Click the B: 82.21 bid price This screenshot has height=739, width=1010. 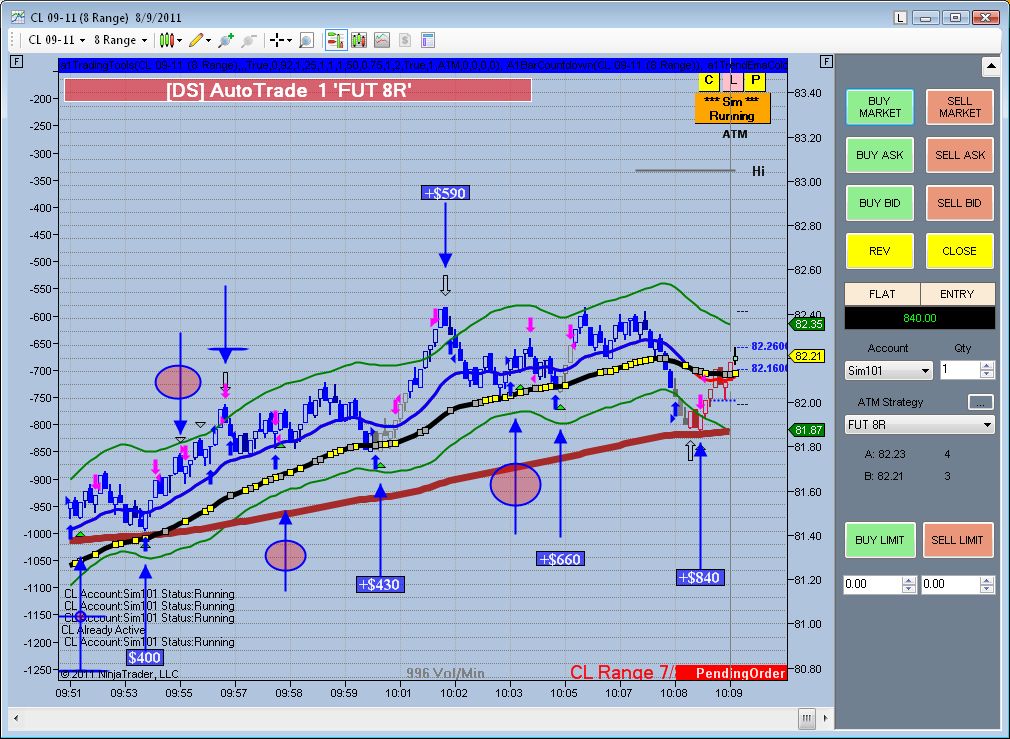tap(884, 477)
